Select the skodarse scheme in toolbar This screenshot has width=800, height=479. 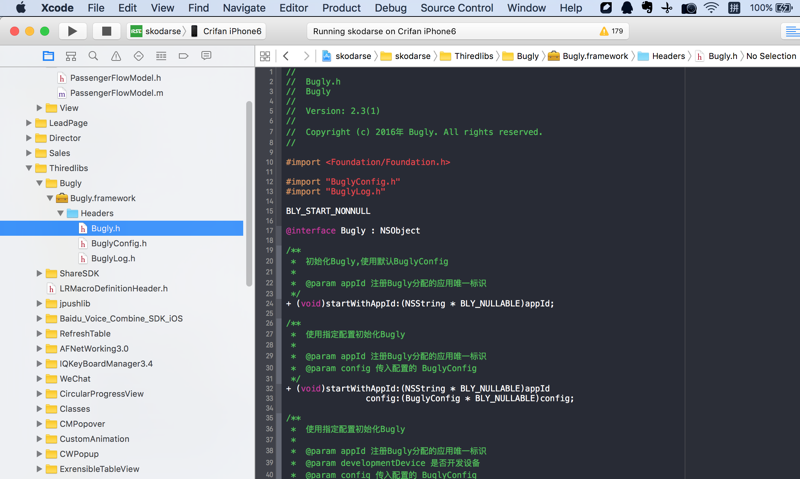point(157,31)
